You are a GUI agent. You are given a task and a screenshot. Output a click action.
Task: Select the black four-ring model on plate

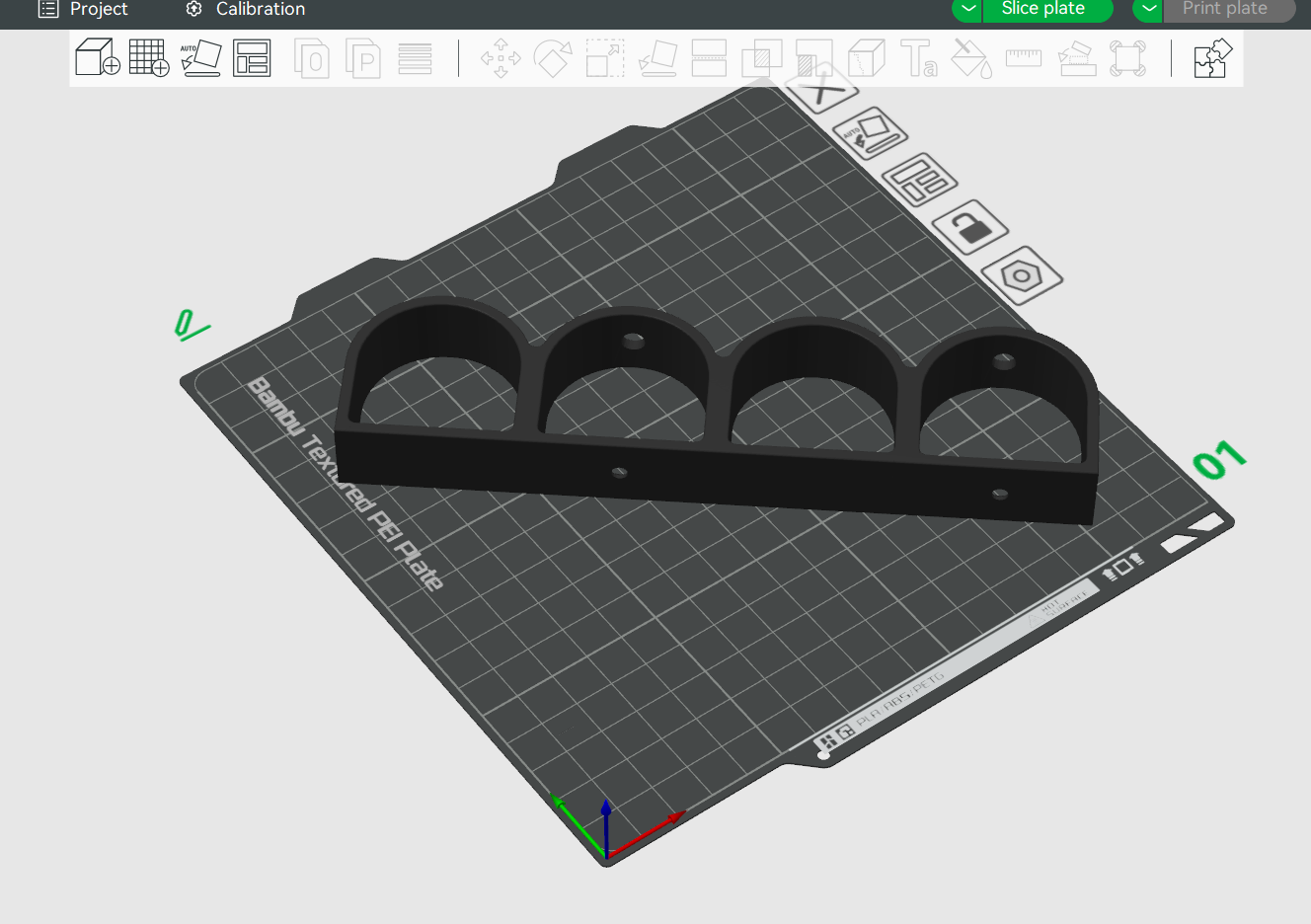[x=719, y=415]
